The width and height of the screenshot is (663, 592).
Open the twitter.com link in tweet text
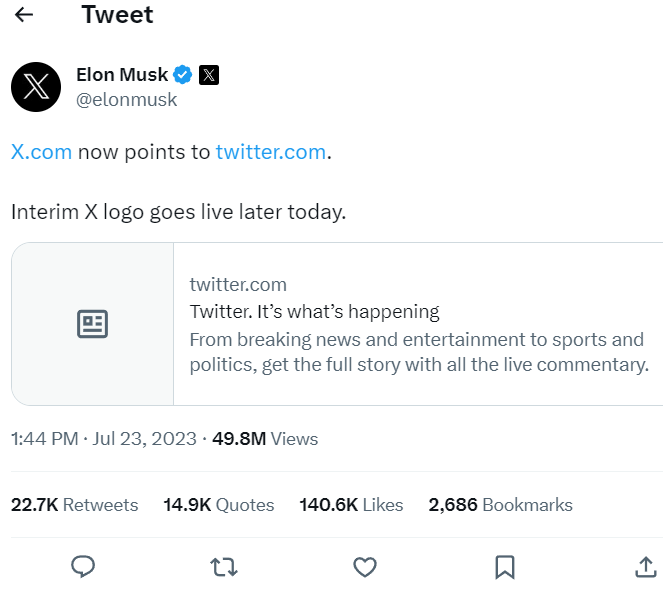(271, 152)
